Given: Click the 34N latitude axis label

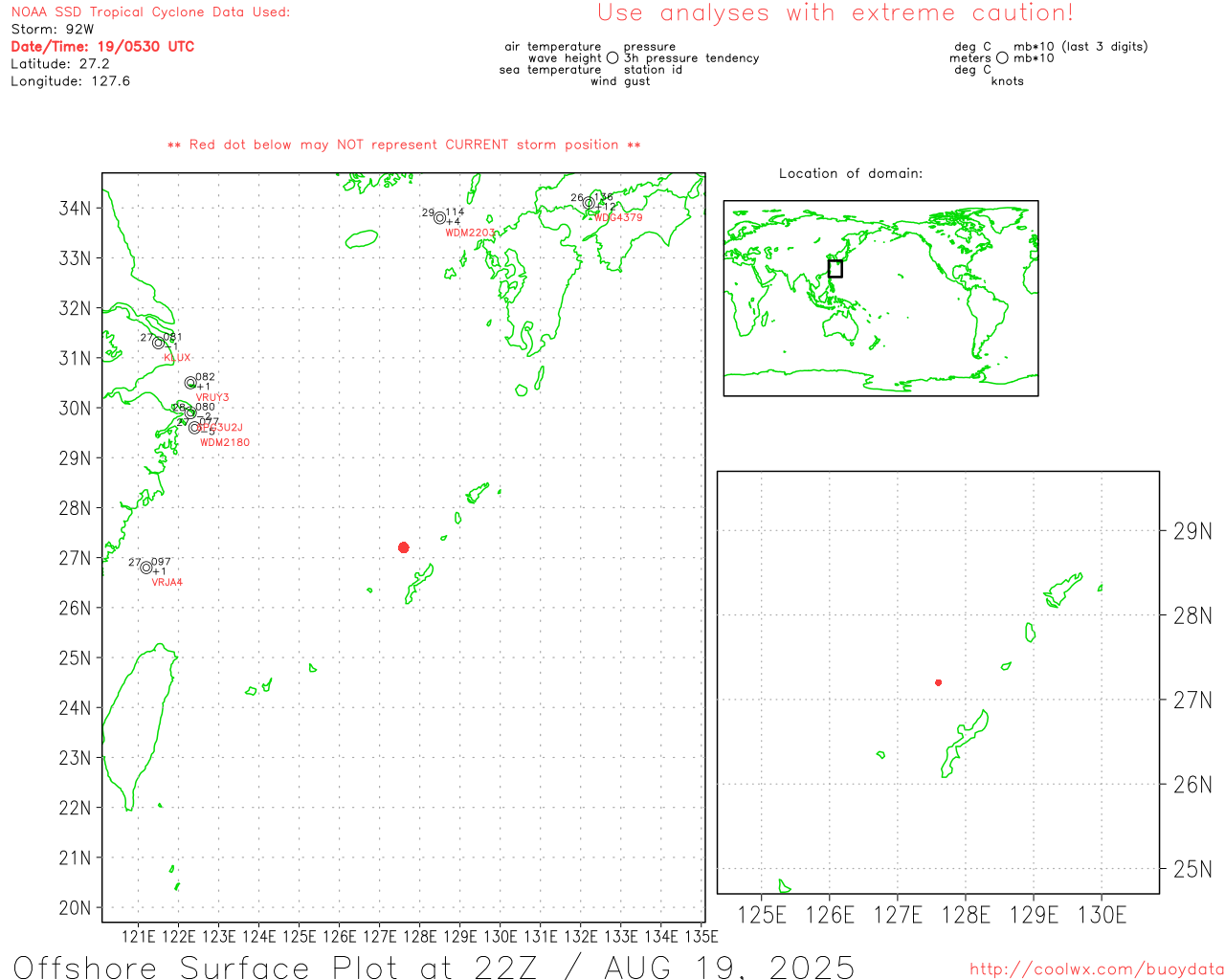Looking at the screenshot, I should [x=75, y=209].
